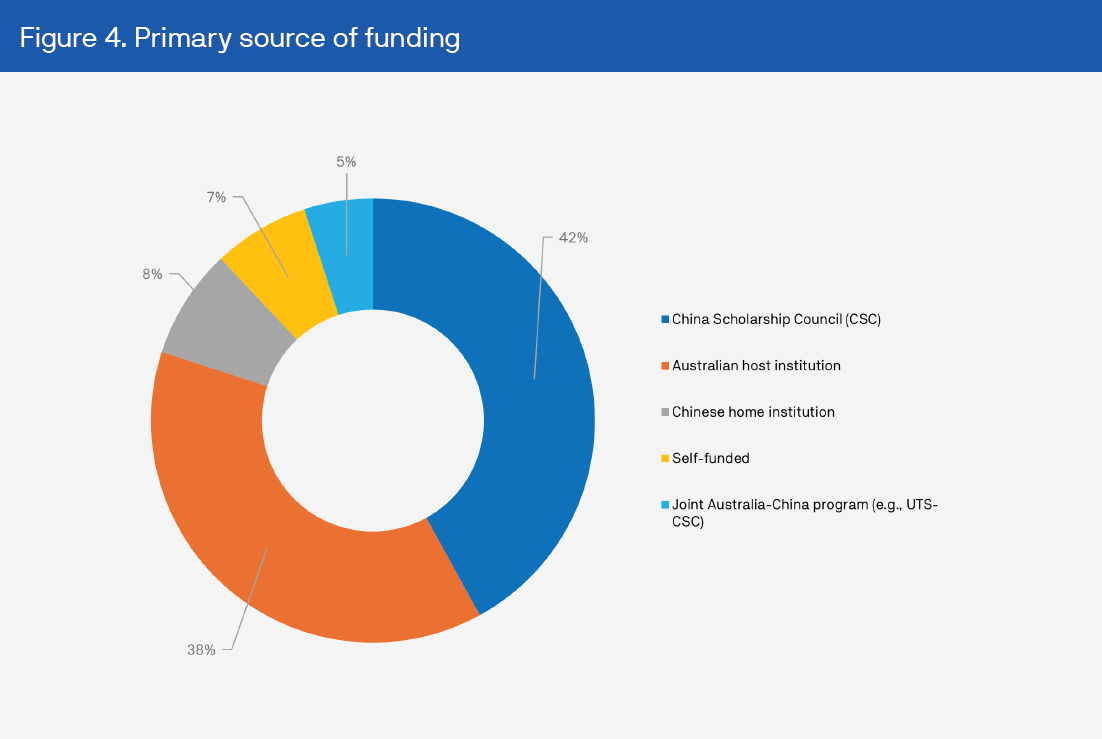The image size is (1102, 739).
Task: Click the light blue Joint Australia-China legend swatch
Action: pos(664,505)
